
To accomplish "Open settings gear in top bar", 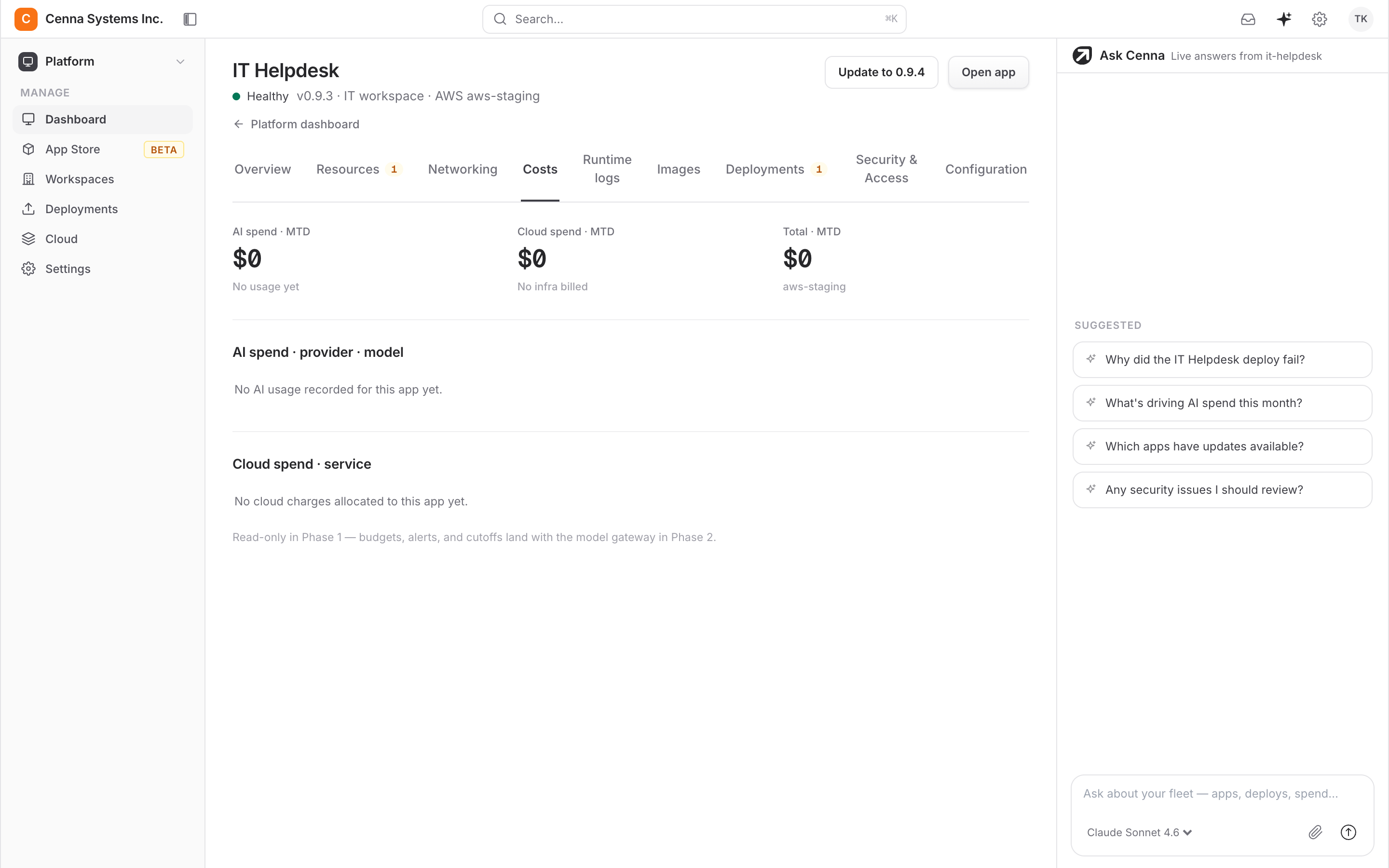I will coord(1320,19).
